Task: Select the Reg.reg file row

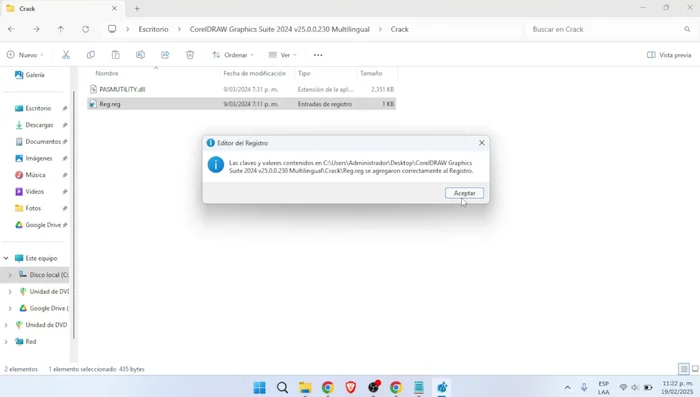Action: coord(242,104)
